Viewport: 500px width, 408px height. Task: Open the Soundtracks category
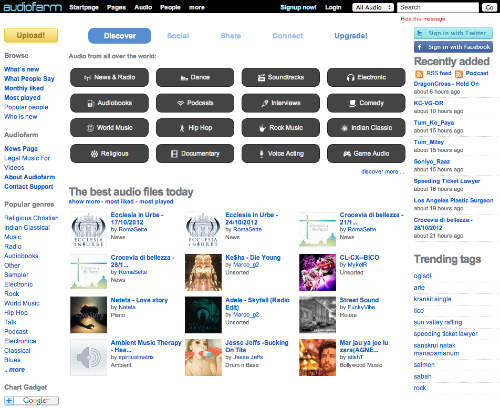click(281, 77)
